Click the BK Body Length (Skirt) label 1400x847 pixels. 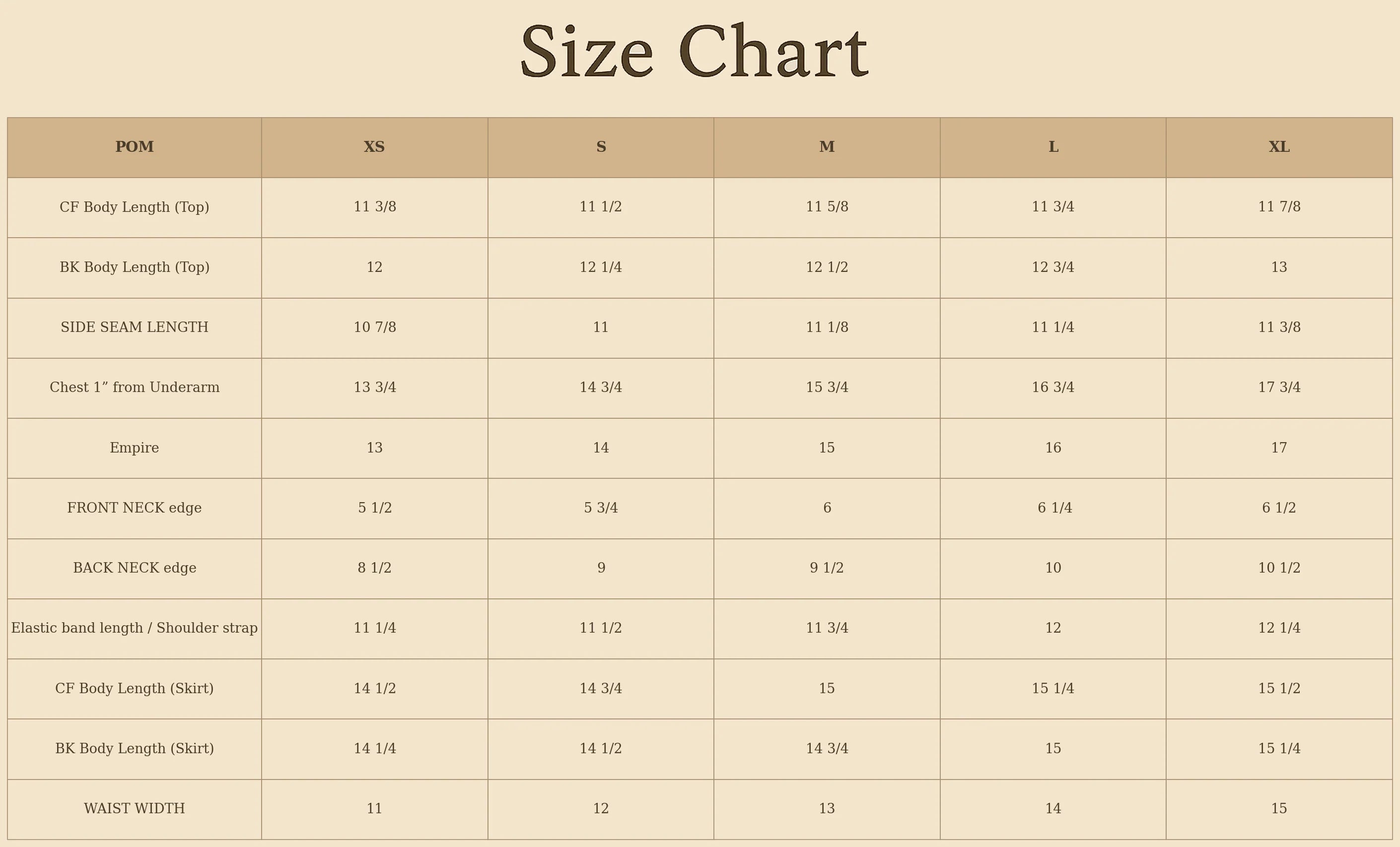(x=134, y=749)
